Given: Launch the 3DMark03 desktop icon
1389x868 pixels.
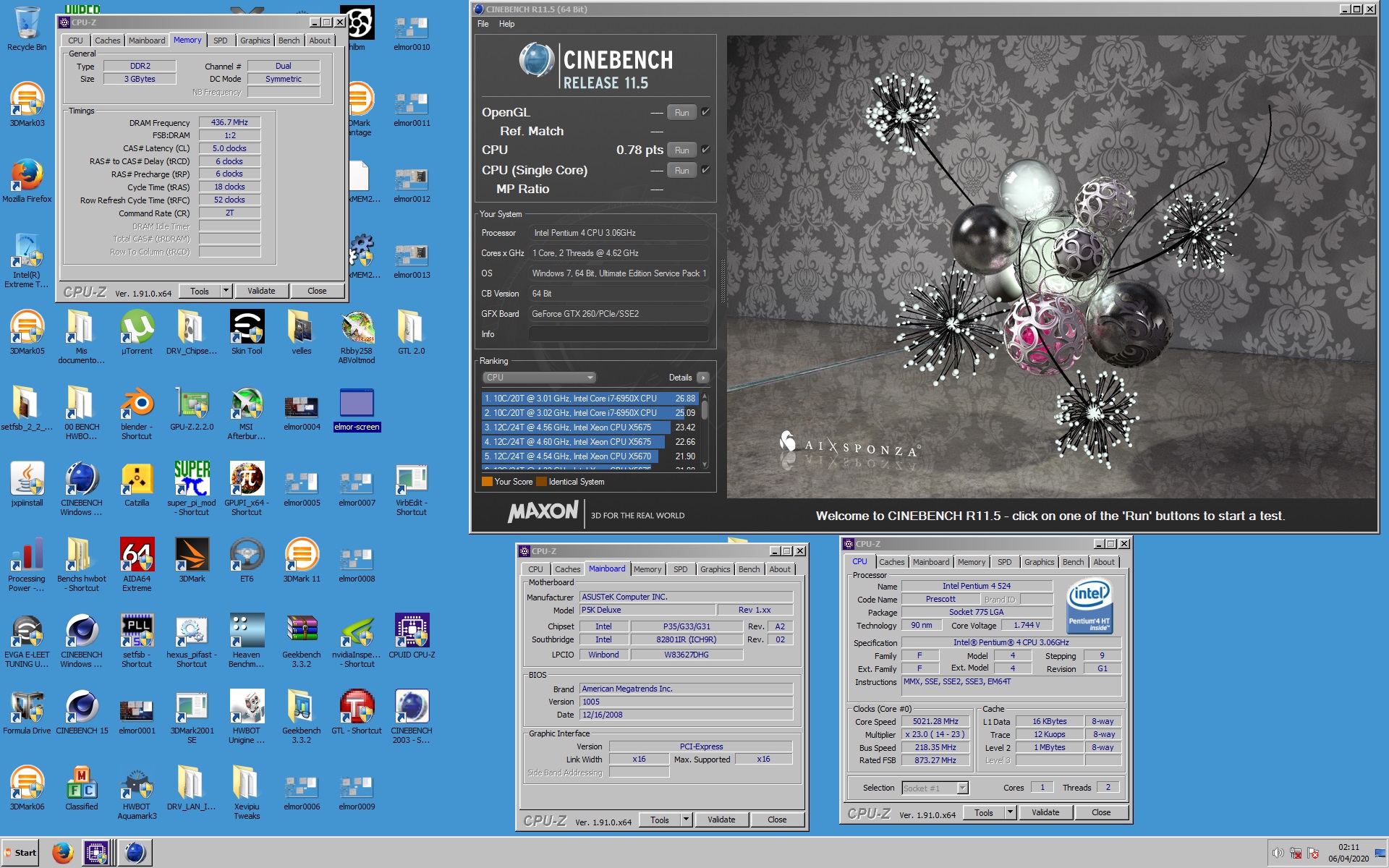Looking at the screenshot, I should click(x=27, y=105).
